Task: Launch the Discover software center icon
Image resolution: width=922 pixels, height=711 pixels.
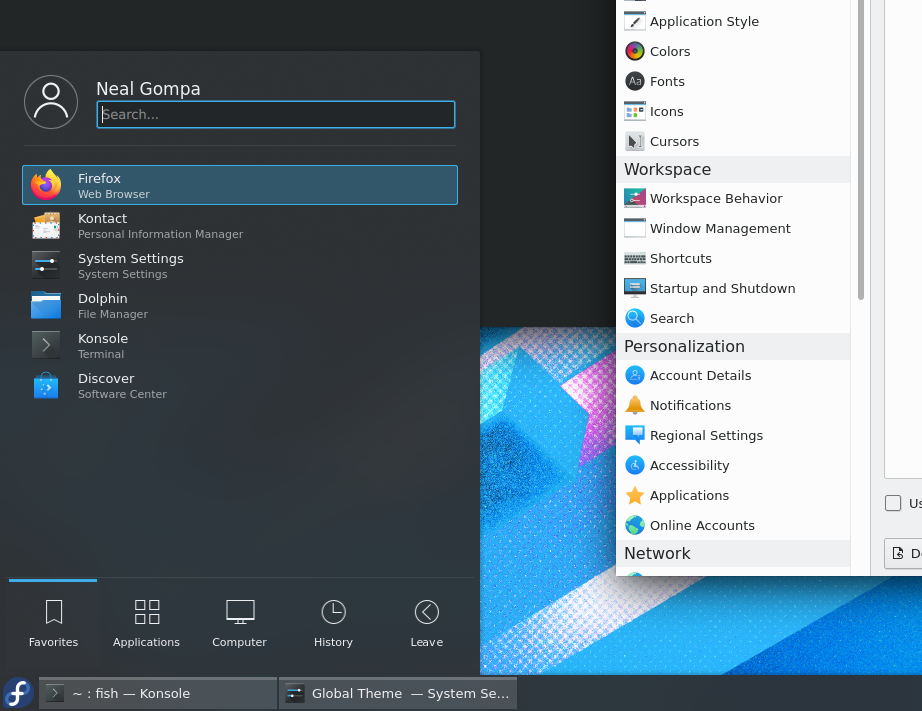Action: pos(46,386)
